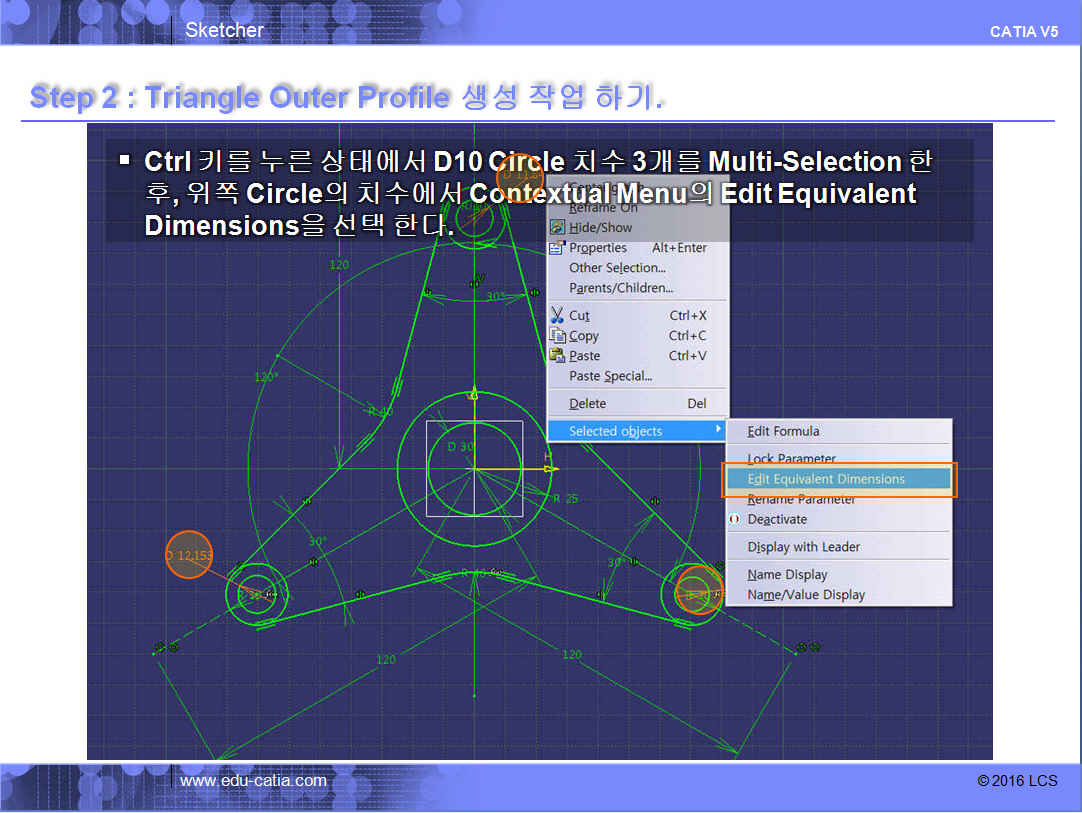Enable Name/Value Display option
Screen dimensions: 1082x813
coord(806,595)
